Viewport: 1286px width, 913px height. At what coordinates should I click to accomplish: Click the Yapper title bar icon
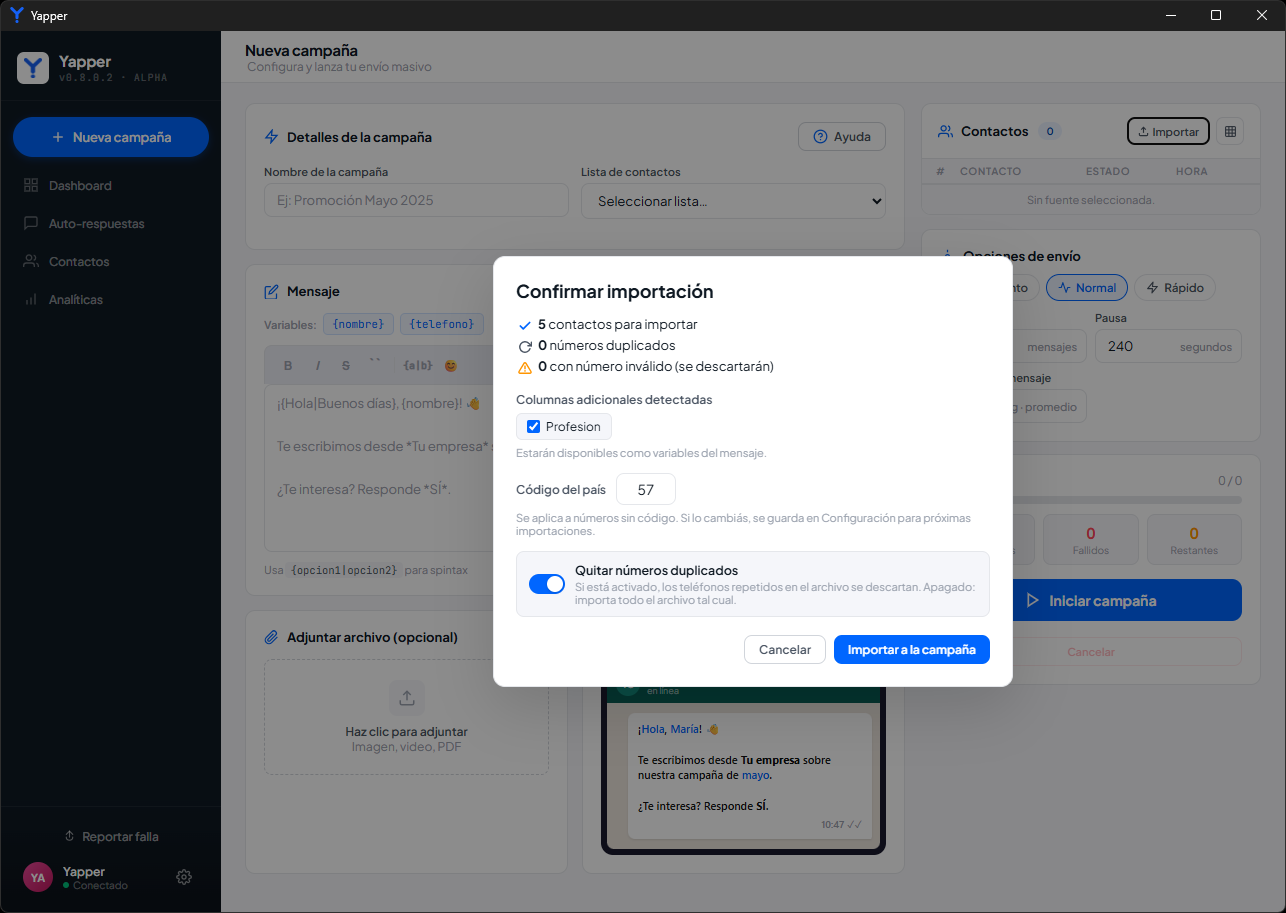click(x=16, y=15)
